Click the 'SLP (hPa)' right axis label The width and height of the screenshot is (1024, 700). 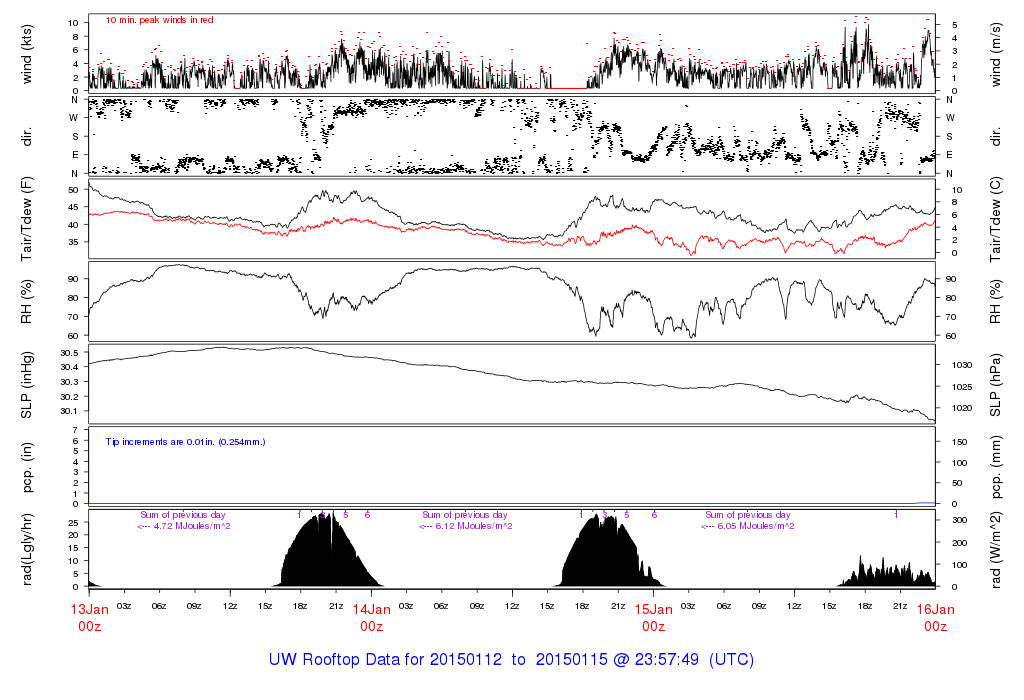tap(998, 385)
